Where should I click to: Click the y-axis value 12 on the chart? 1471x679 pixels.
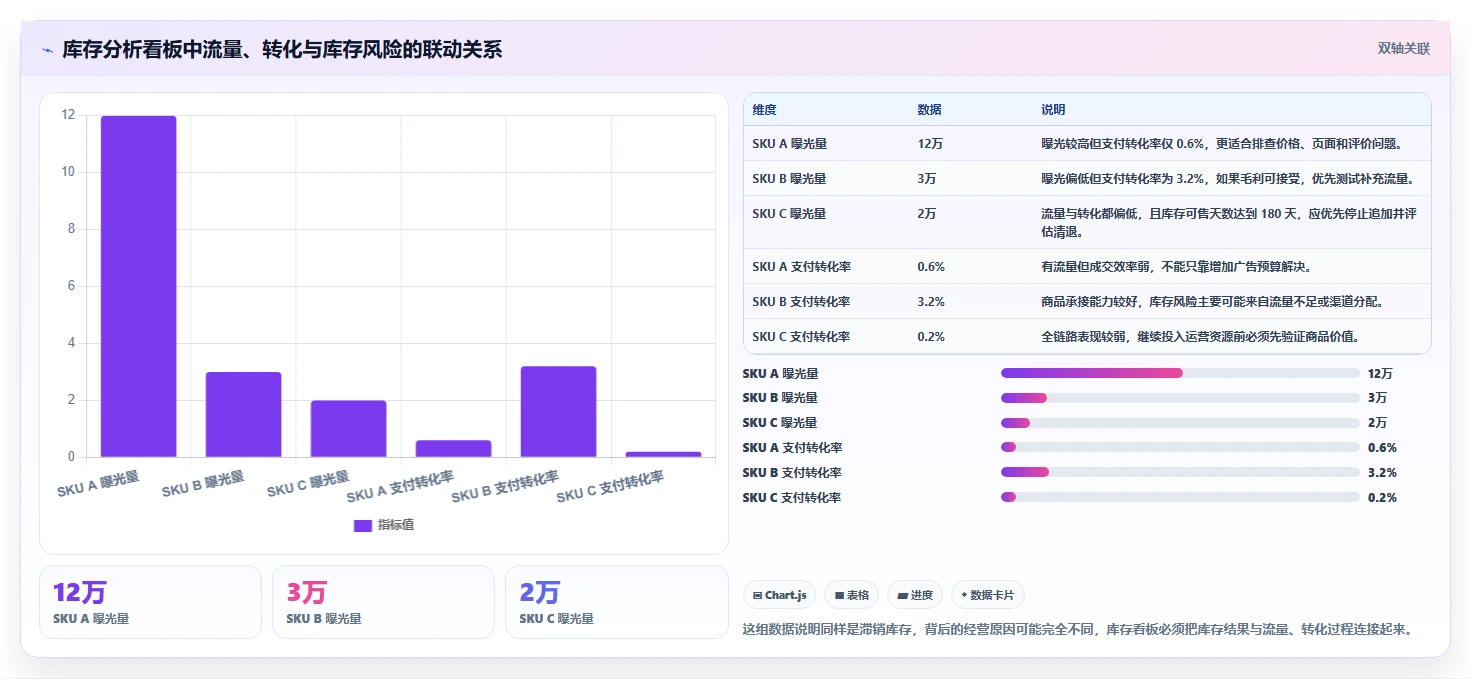click(x=68, y=115)
